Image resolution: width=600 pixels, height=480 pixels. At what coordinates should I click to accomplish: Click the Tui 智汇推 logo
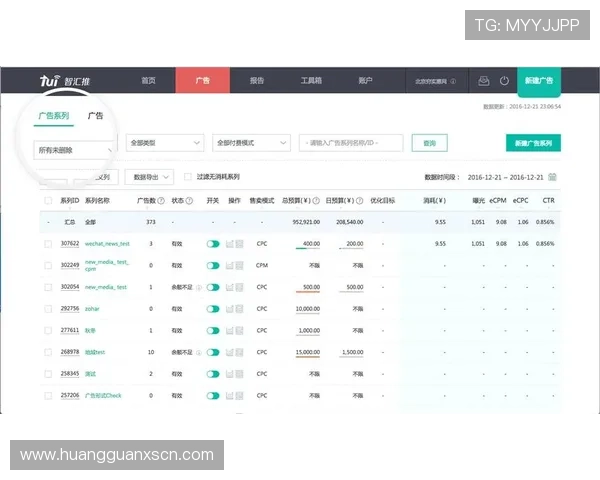[65, 80]
